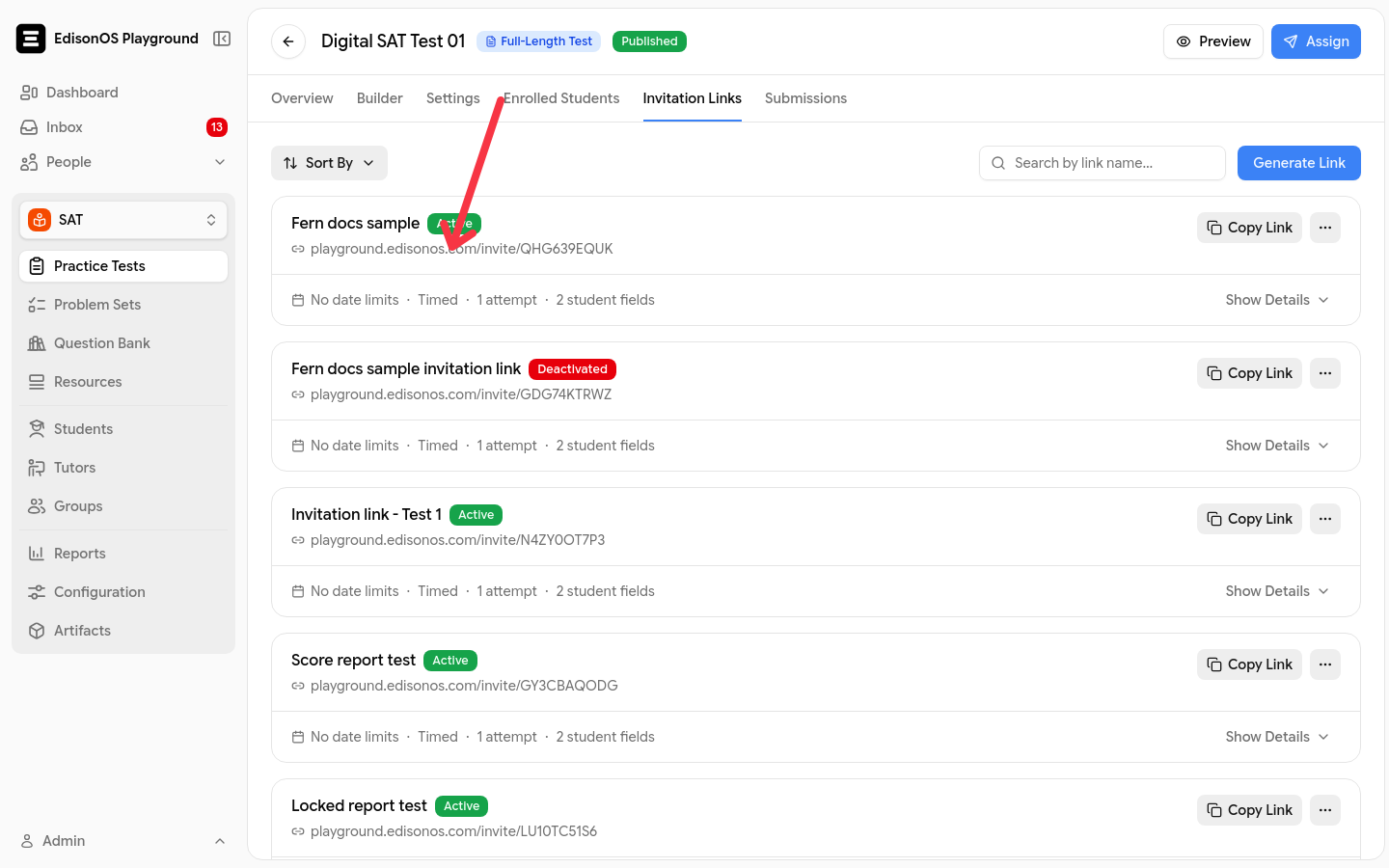Image resolution: width=1389 pixels, height=868 pixels.
Task: Select Practice Tests in the sidebar
Action: [x=123, y=266]
